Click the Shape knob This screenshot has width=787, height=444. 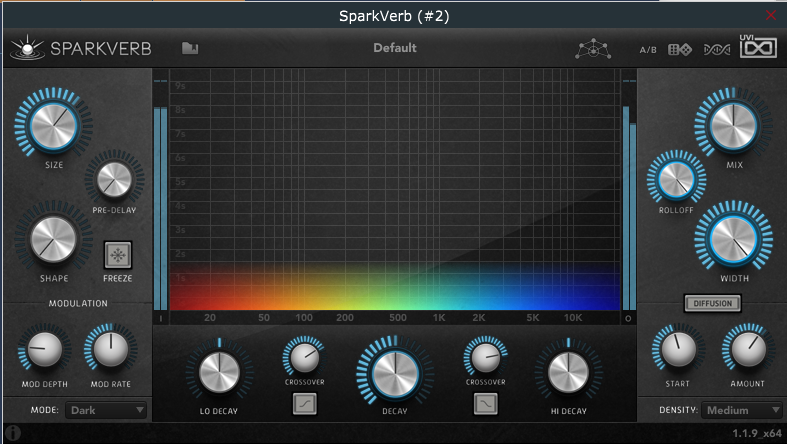click(x=53, y=239)
